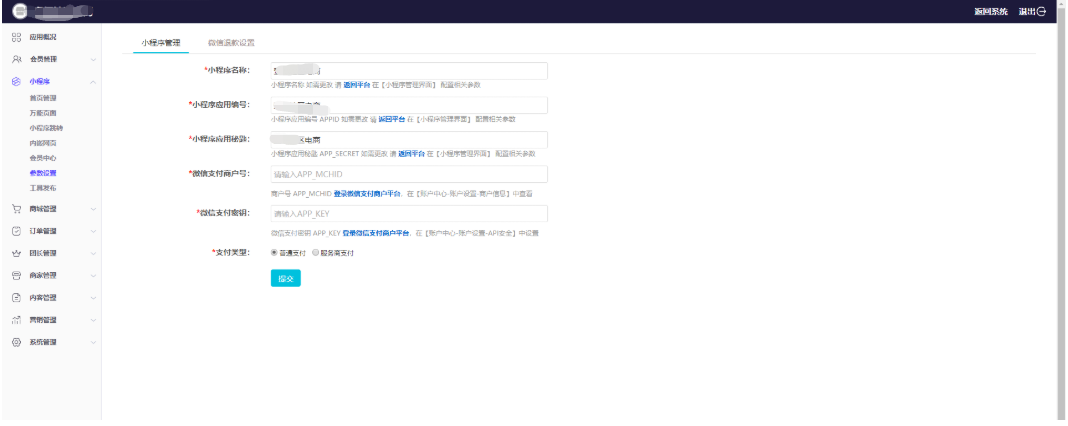
Task: Click the 商城管理 shopping cart icon
Action: (x=17, y=209)
